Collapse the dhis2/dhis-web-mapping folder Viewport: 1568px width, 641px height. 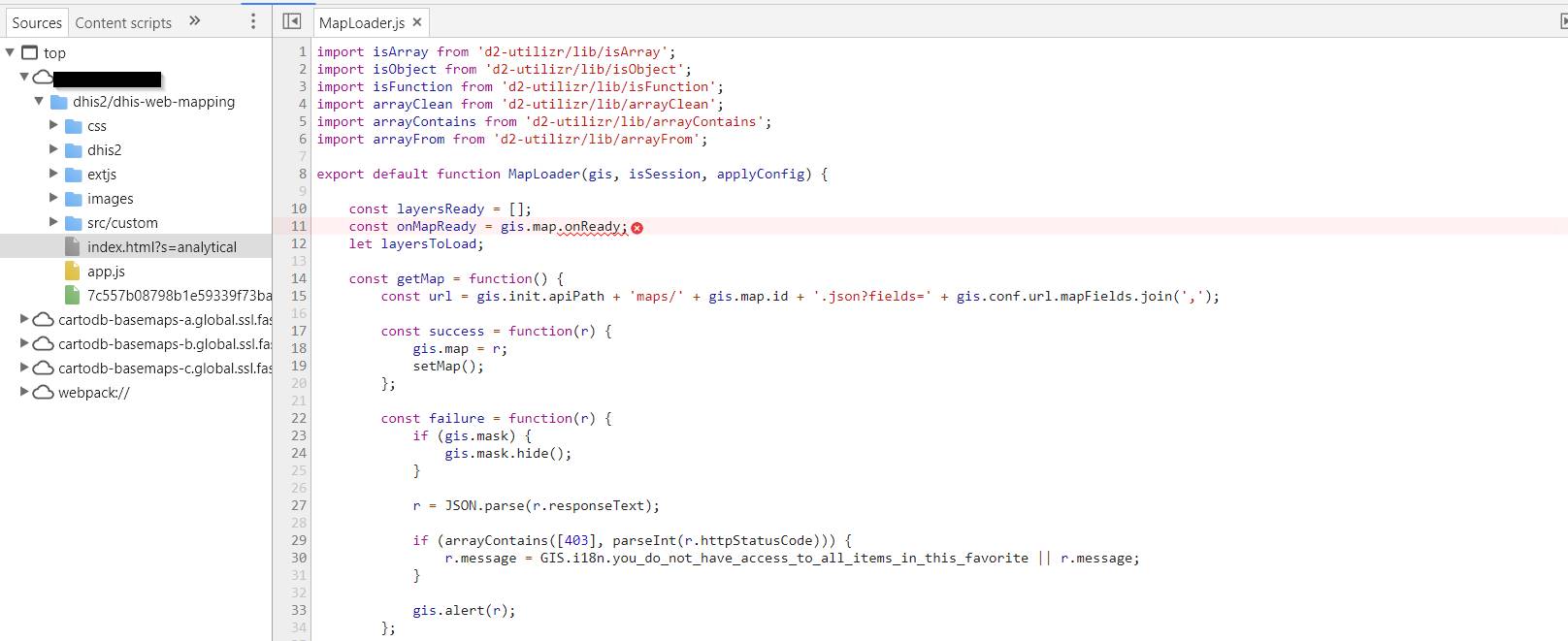click(39, 101)
